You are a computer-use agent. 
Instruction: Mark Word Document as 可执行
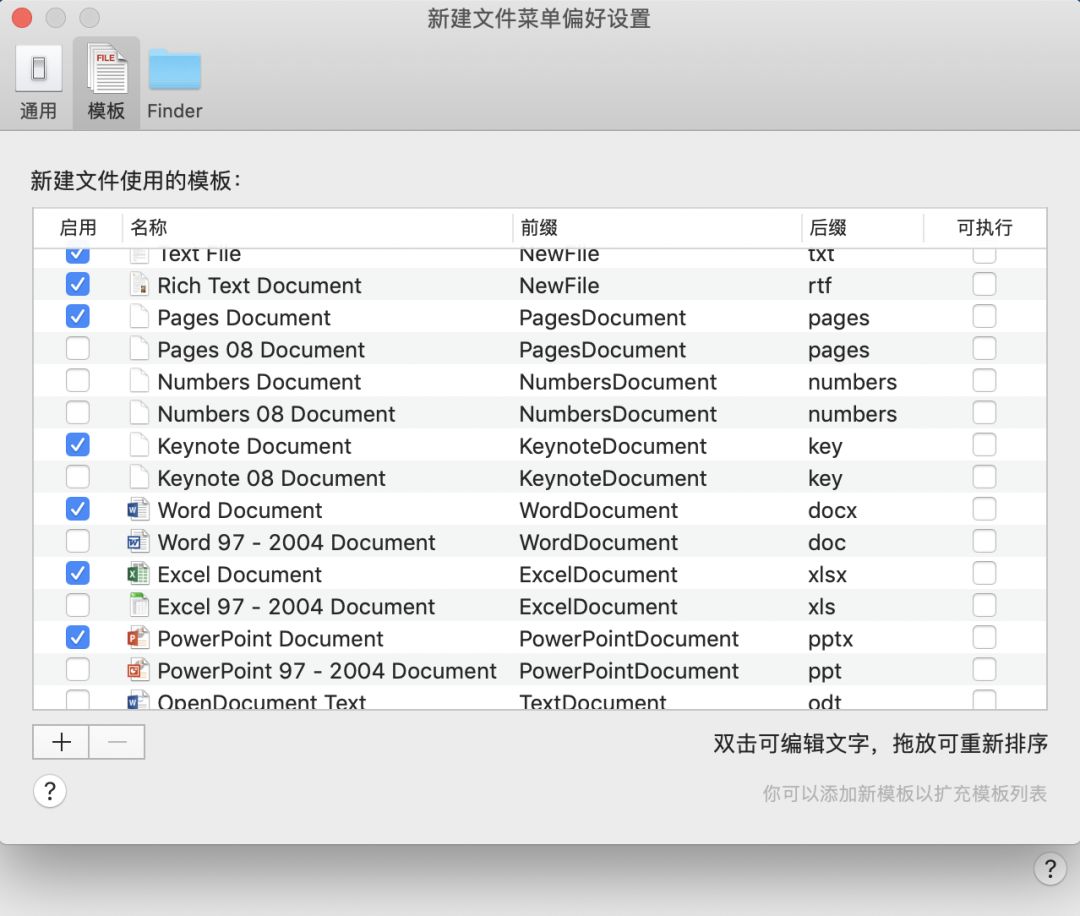click(984, 510)
